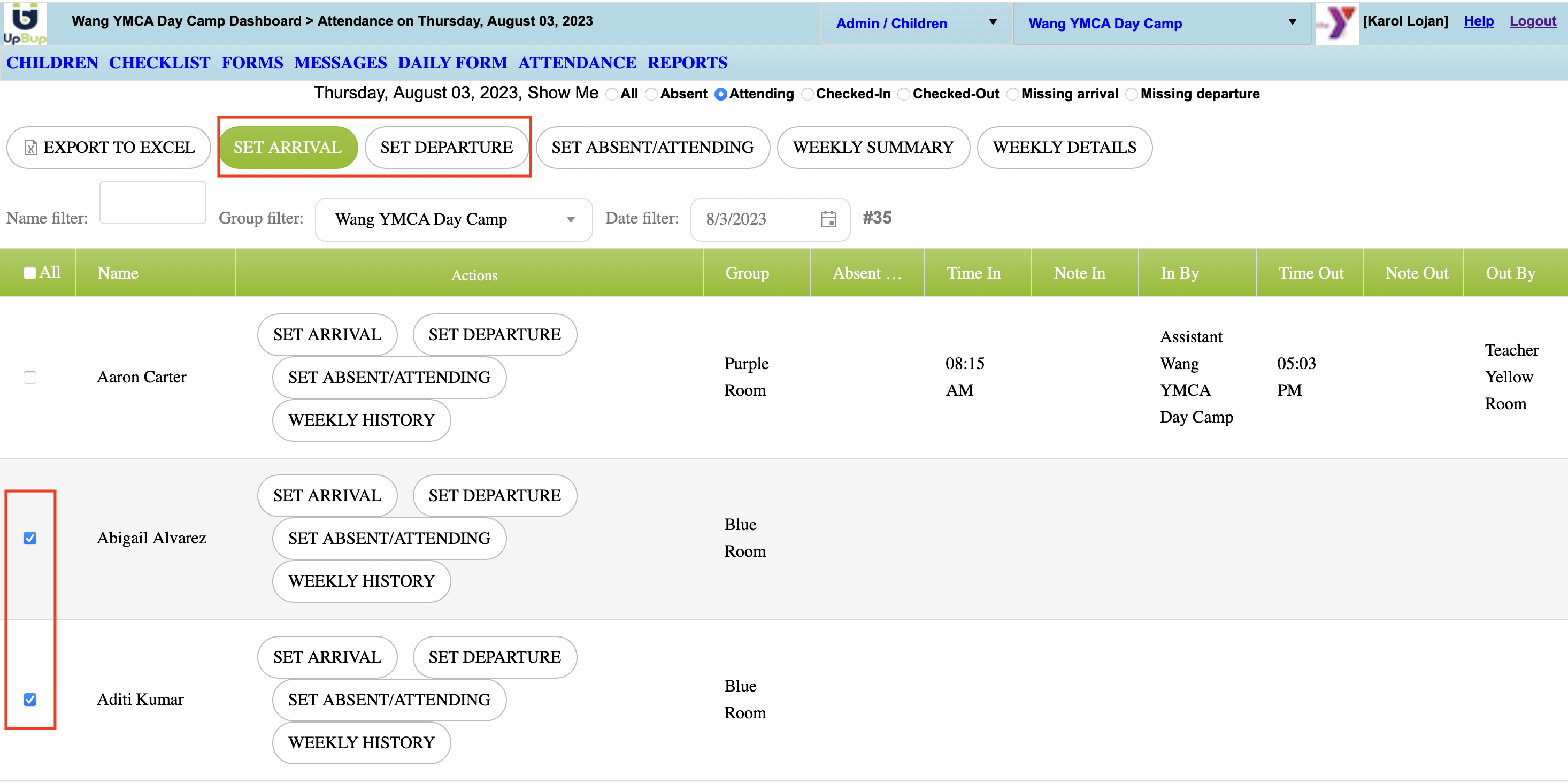Go to the REPORTS menu

(x=687, y=63)
